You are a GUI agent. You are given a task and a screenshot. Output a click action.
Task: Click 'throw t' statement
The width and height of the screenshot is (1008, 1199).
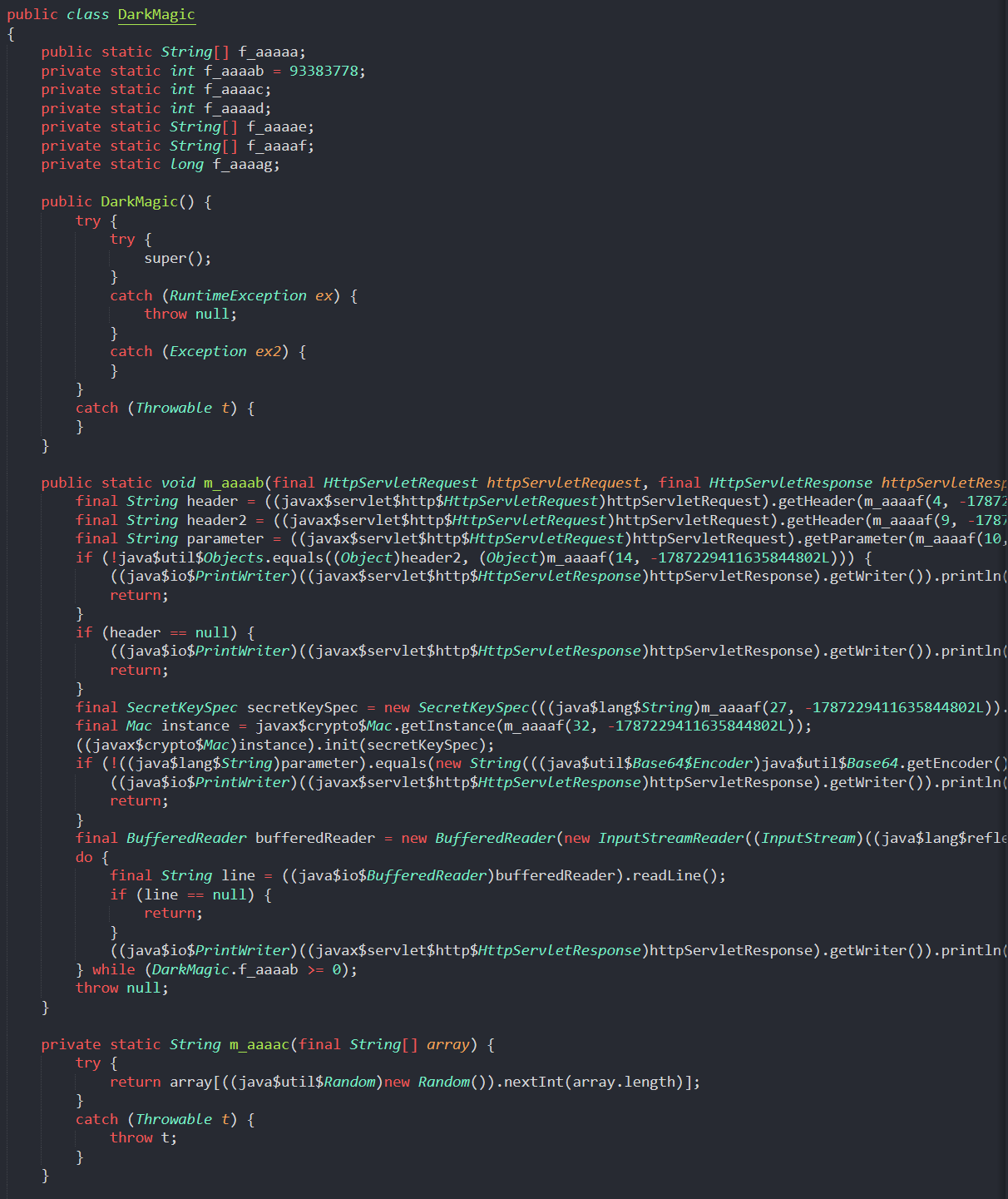coord(143,1137)
